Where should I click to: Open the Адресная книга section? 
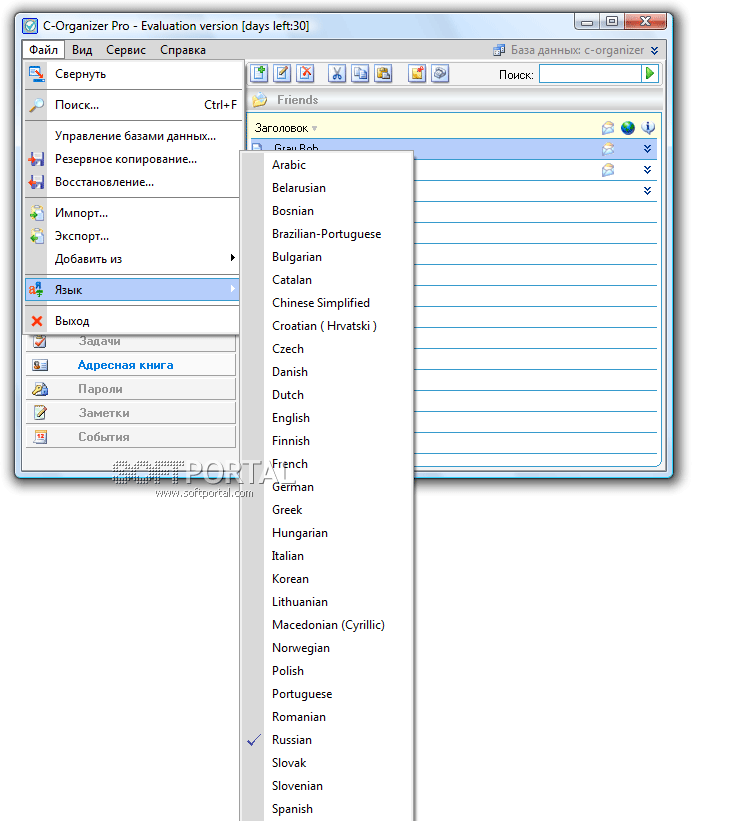click(x=131, y=365)
